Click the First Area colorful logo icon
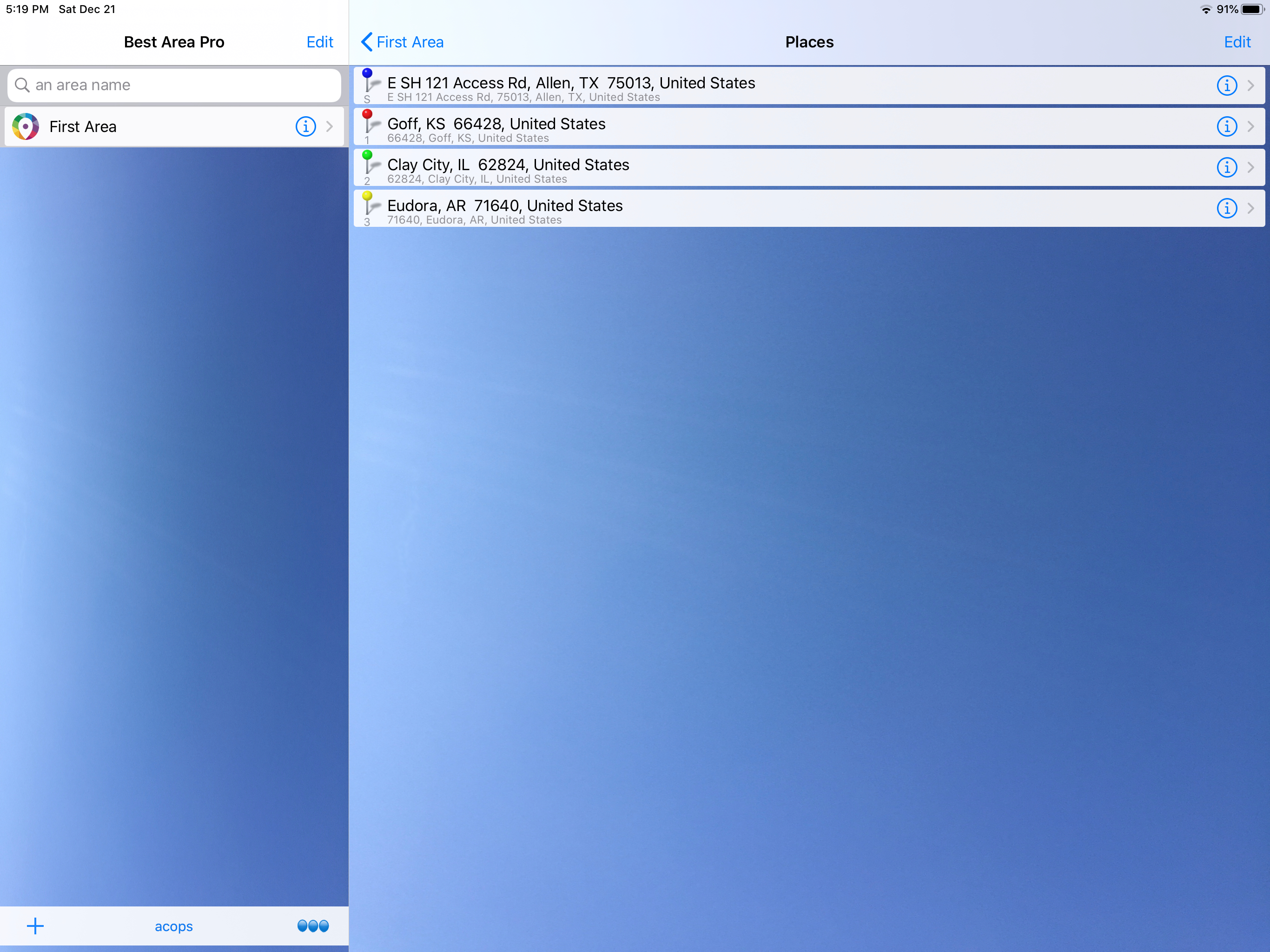 pyautogui.click(x=25, y=126)
